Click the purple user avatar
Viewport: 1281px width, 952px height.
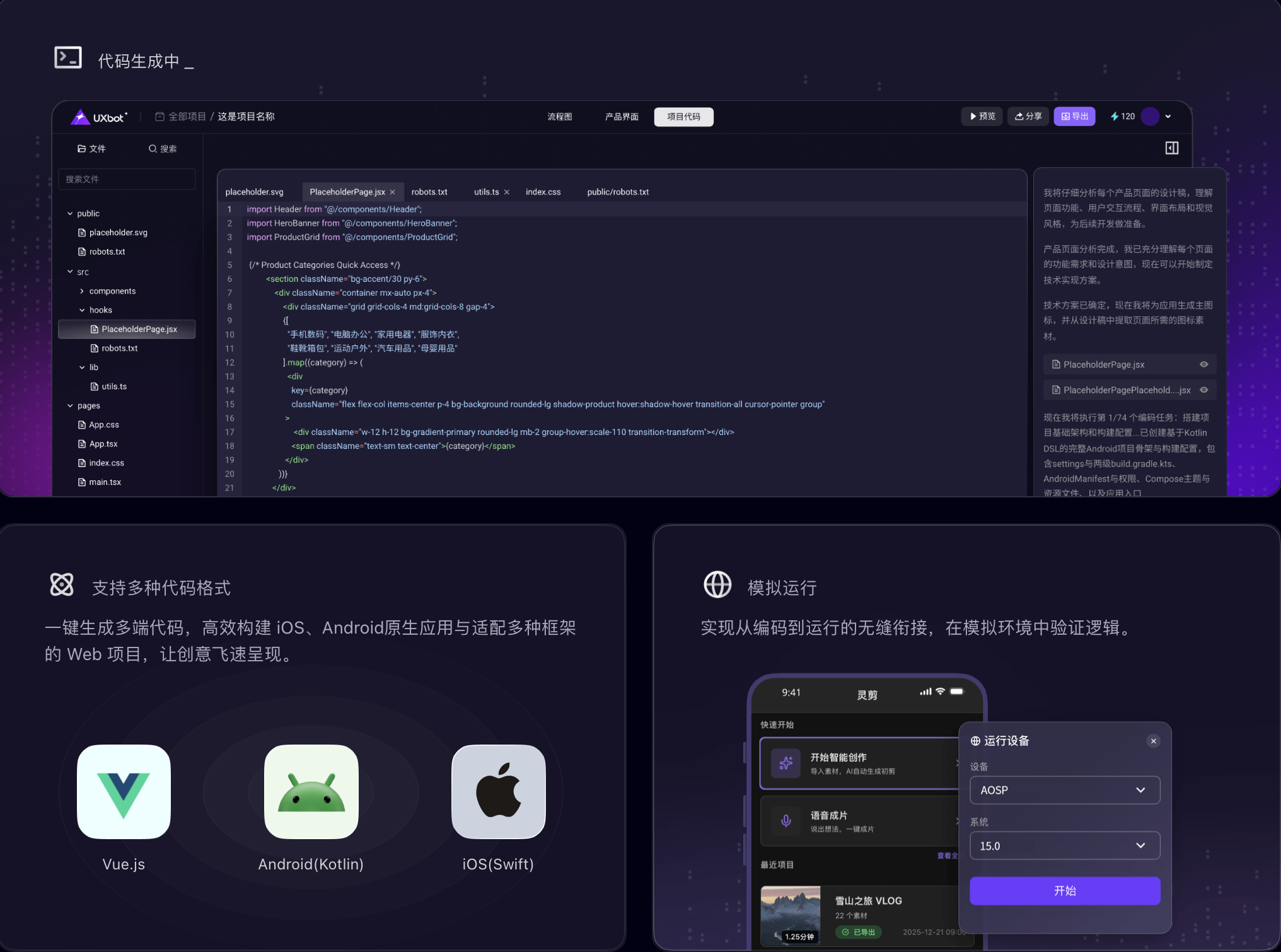click(1150, 117)
